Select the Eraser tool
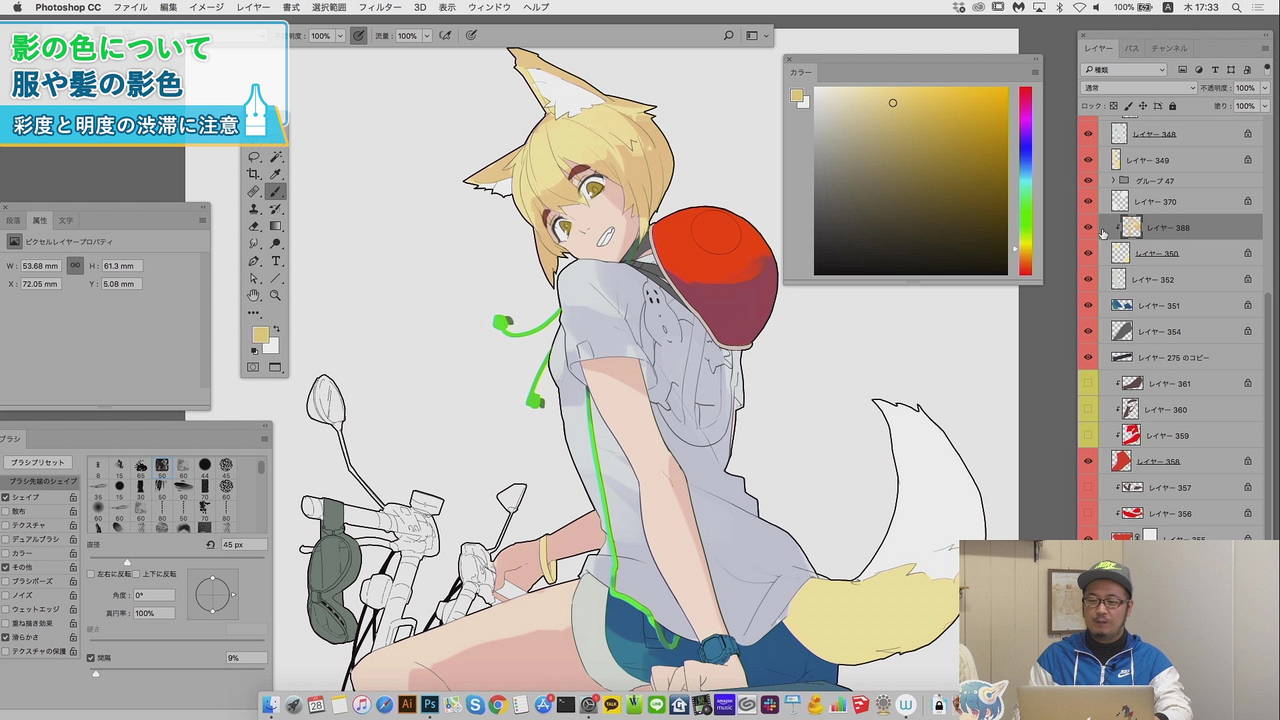 (x=254, y=226)
